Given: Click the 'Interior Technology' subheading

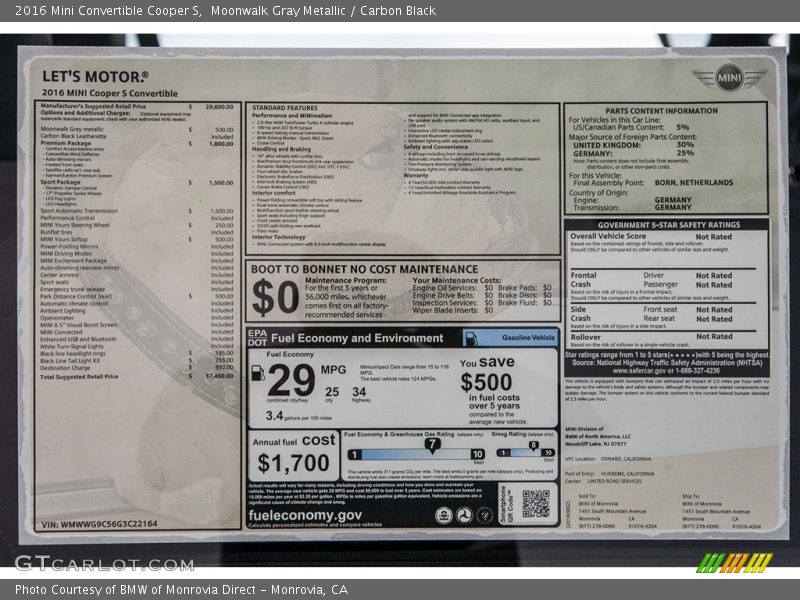Looking at the screenshot, I should (279, 237).
